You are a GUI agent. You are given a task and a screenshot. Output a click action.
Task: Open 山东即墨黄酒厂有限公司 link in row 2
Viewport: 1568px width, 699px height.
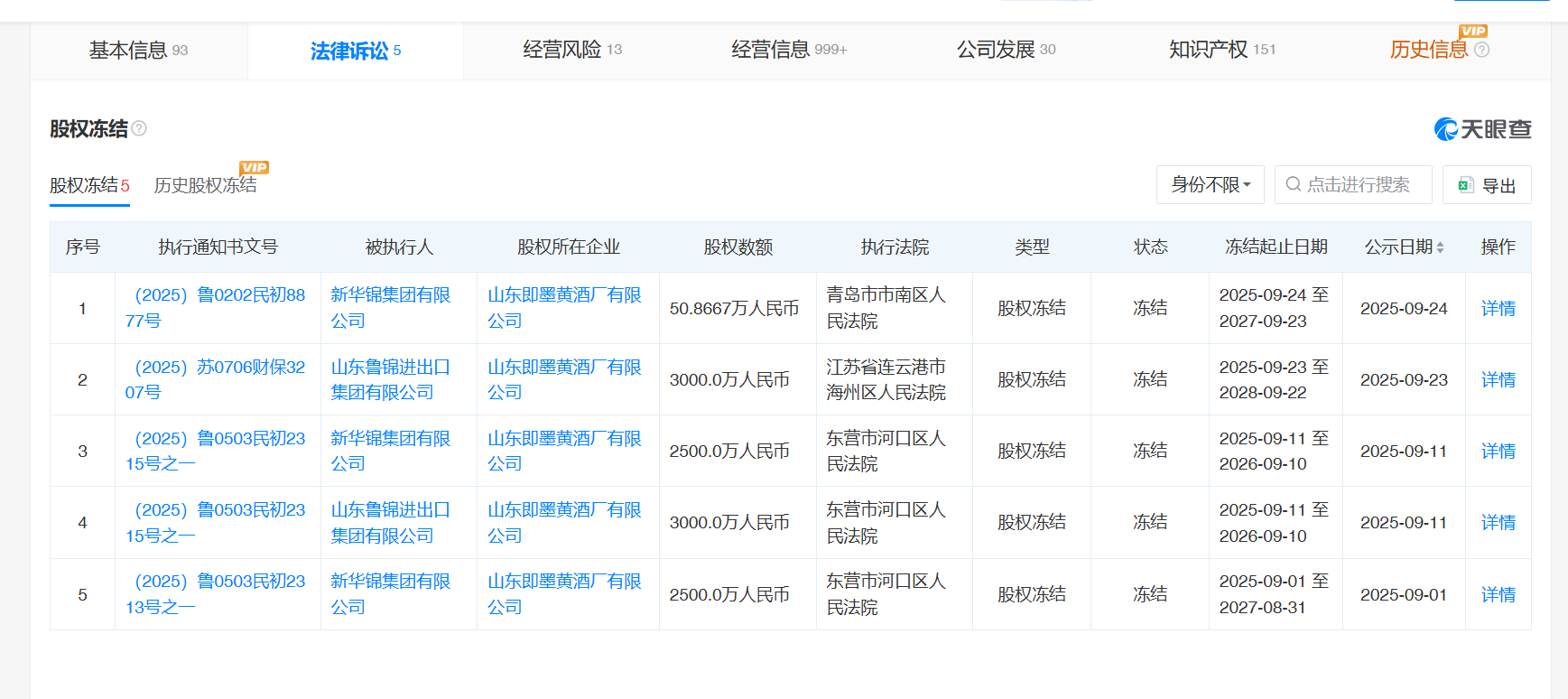[x=565, y=379]
